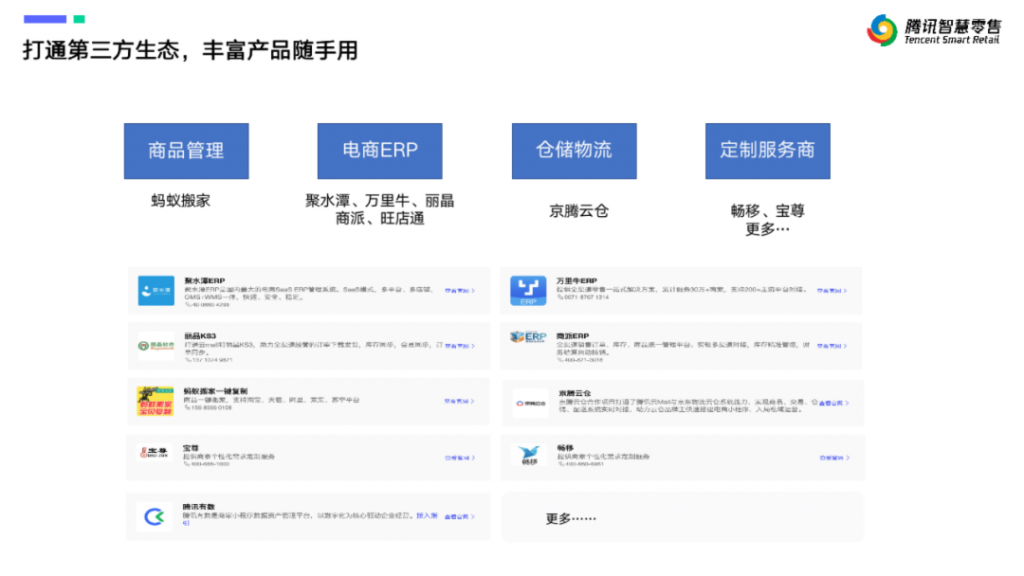Click the 聚水潭ERP title text

(204, 281)
